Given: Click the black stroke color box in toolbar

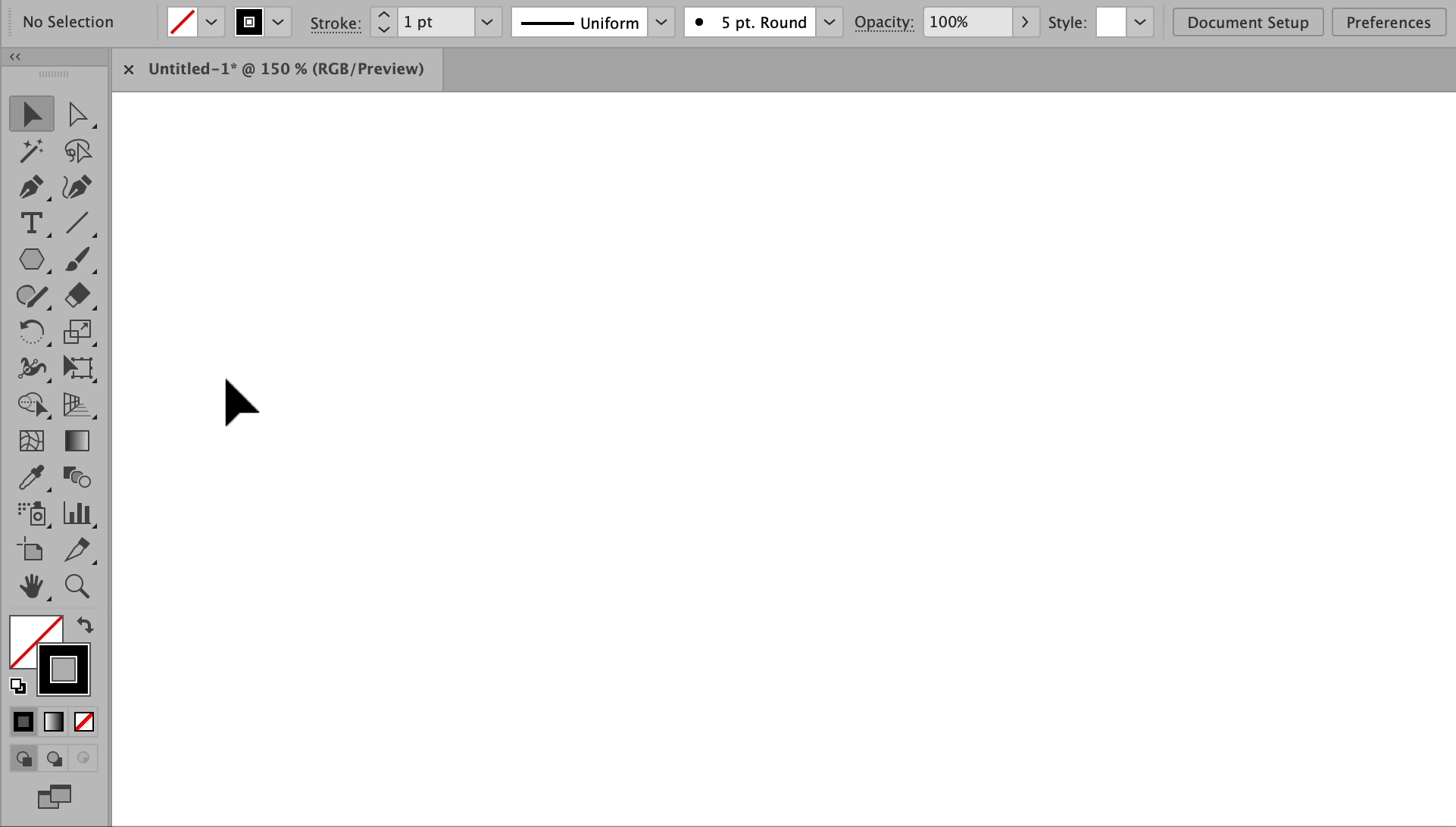Looking at the screenshot, I should tap(64, 669).
